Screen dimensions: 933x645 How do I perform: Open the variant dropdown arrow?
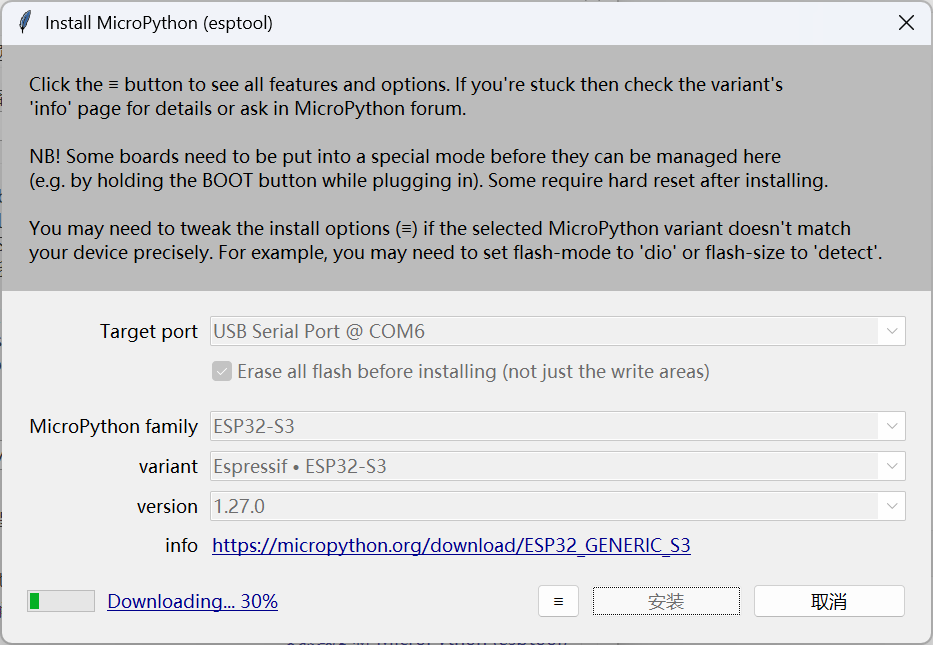click(891, 466)
